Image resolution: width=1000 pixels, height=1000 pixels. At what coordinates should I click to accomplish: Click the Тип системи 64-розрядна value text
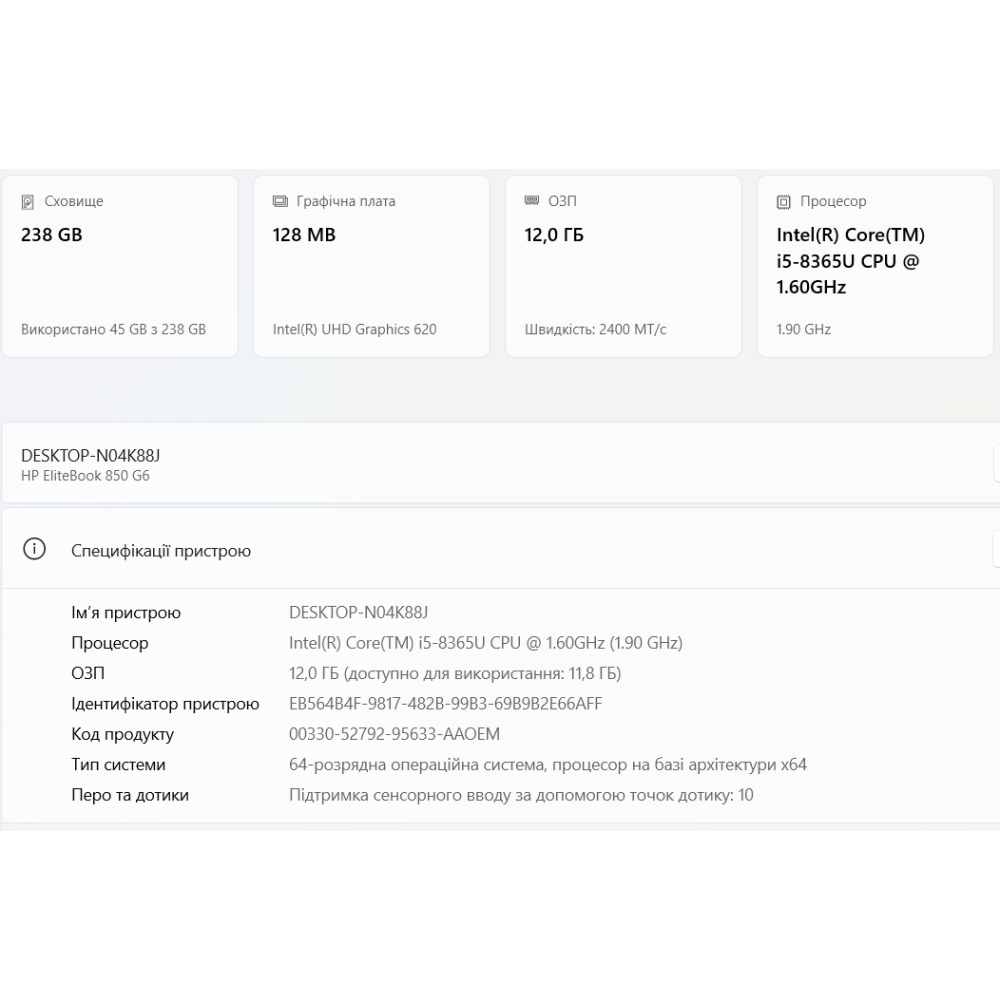click(x=547, y=765)
